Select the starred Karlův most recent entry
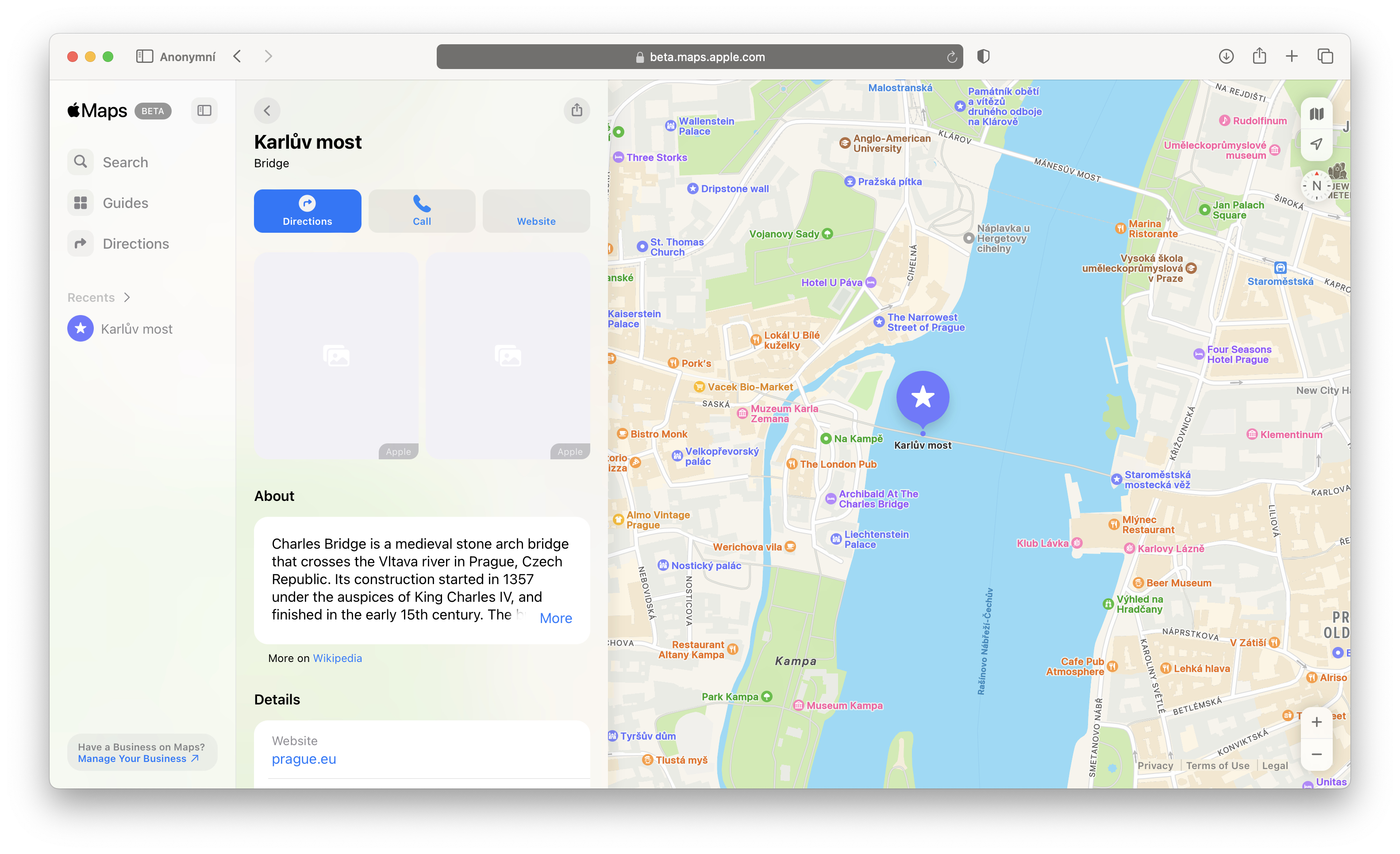Screen dimensions: 1400x854 coord(137,328)
